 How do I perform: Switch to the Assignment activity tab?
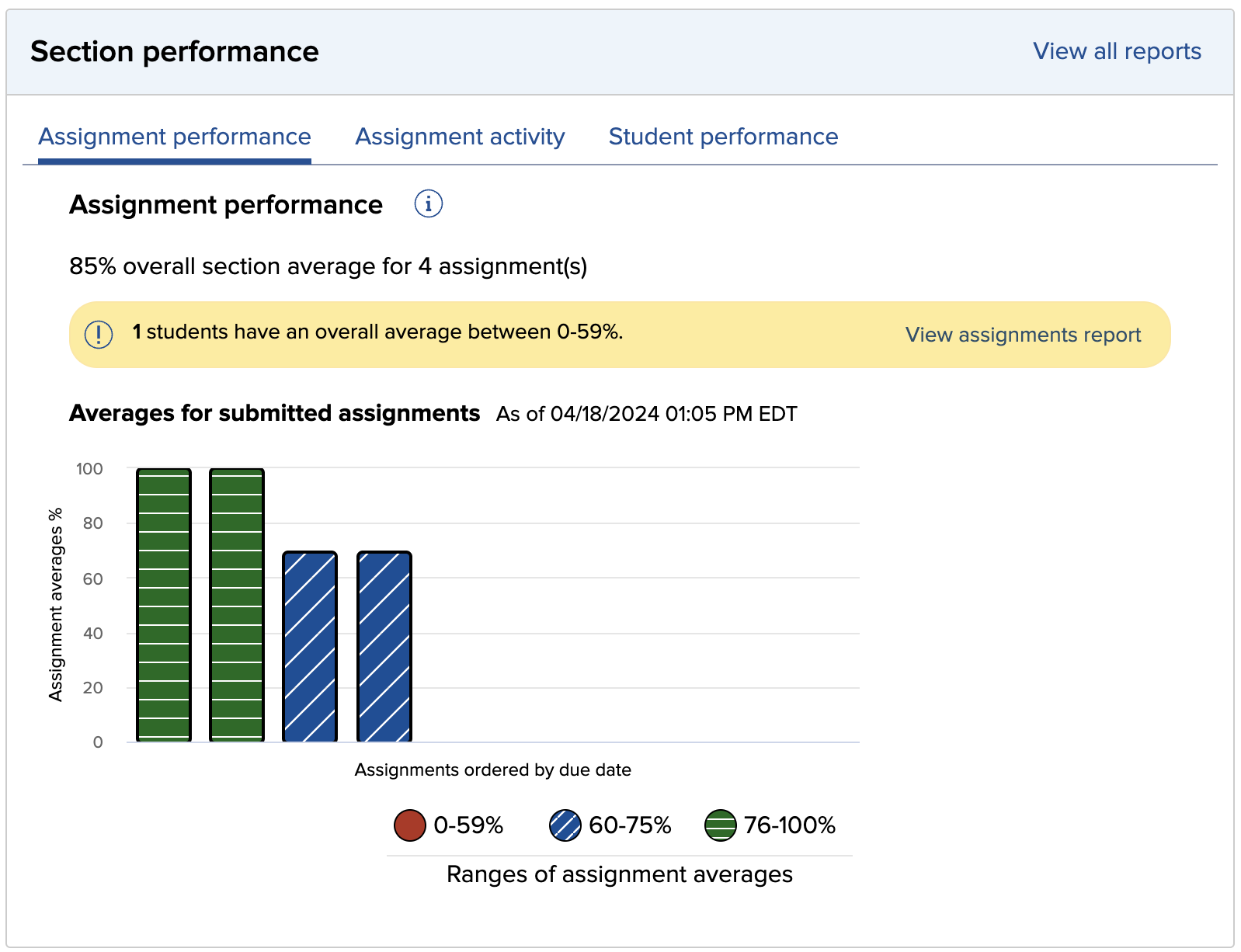coord(460,137)
